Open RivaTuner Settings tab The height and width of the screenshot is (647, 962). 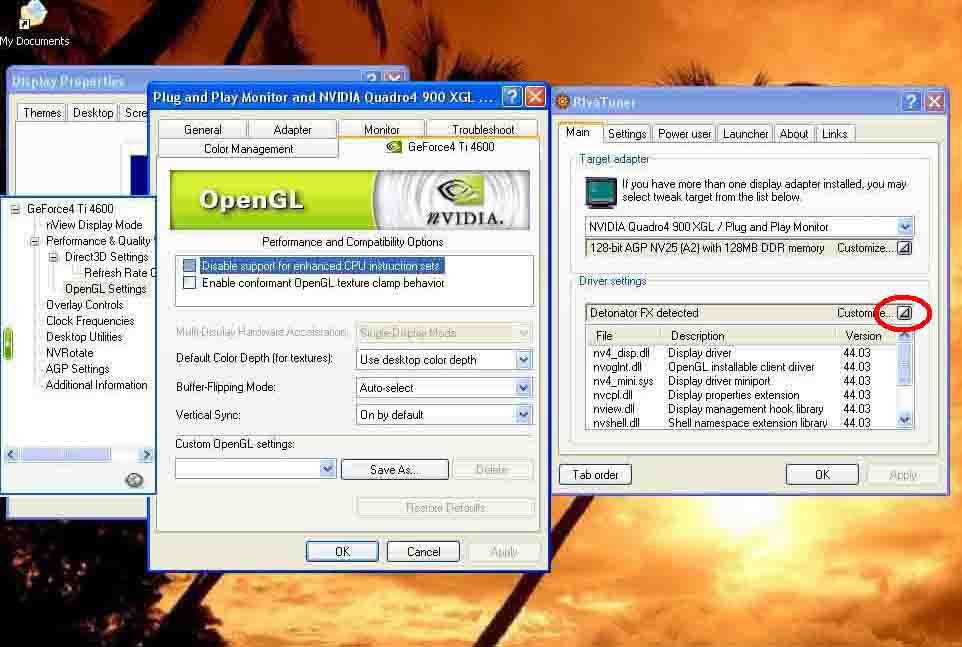(626, 134)
